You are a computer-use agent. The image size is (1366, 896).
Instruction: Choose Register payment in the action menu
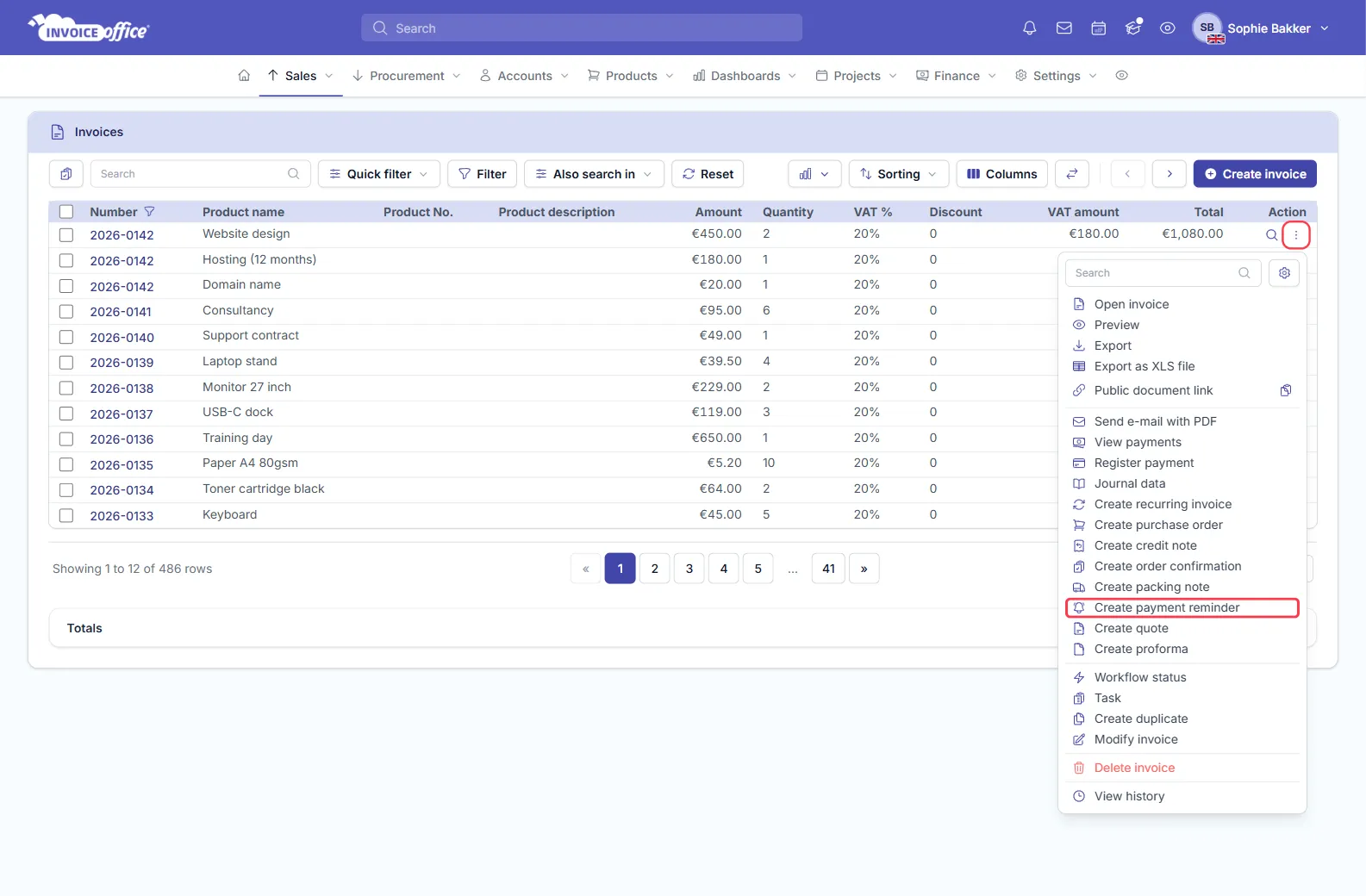pyautogui.click(x=1144, y=463)
